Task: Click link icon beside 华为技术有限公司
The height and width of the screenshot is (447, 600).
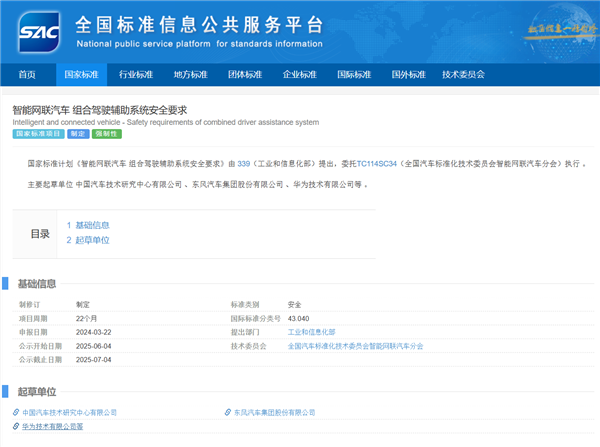Action: (16, 426)
